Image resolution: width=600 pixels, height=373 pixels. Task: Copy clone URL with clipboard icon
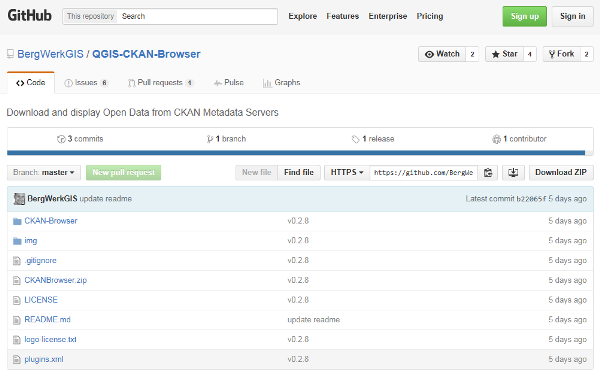(x=488, y=173)
